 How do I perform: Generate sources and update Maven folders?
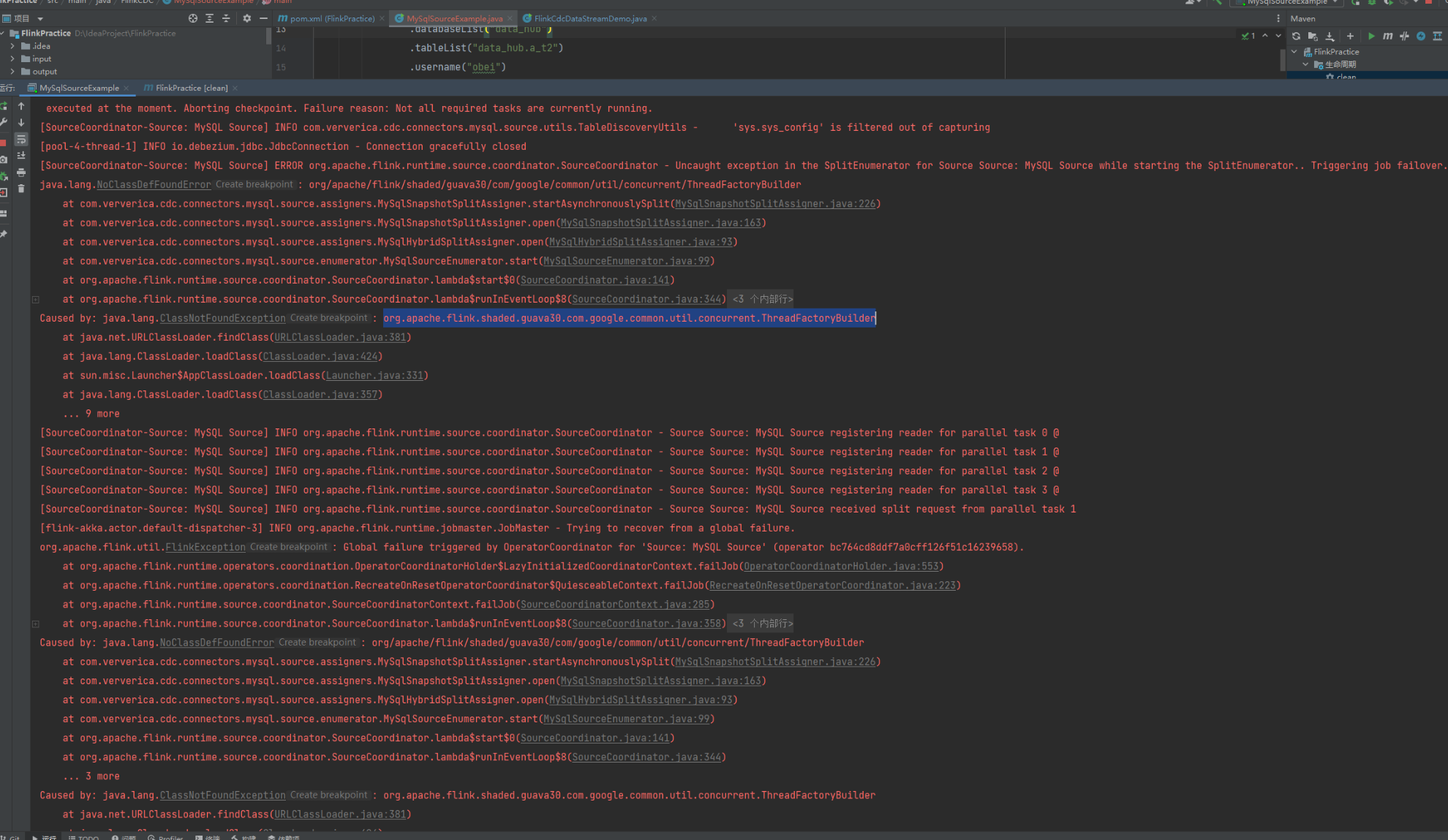[x=1313, y=36]
